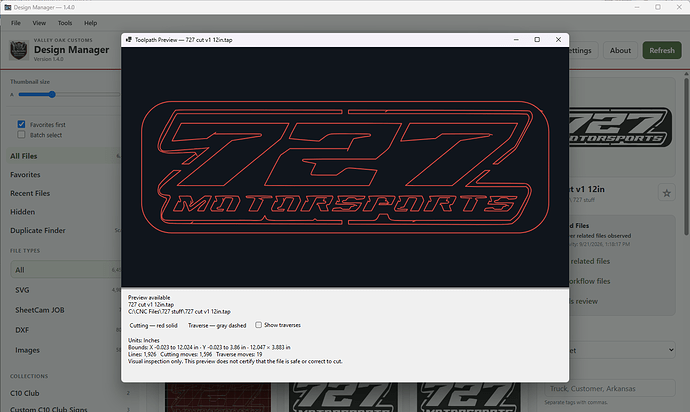This screenshot has width=690, height=412.
Task: Uncheck the Favorites first checkbox
Action: click(21, 124)
